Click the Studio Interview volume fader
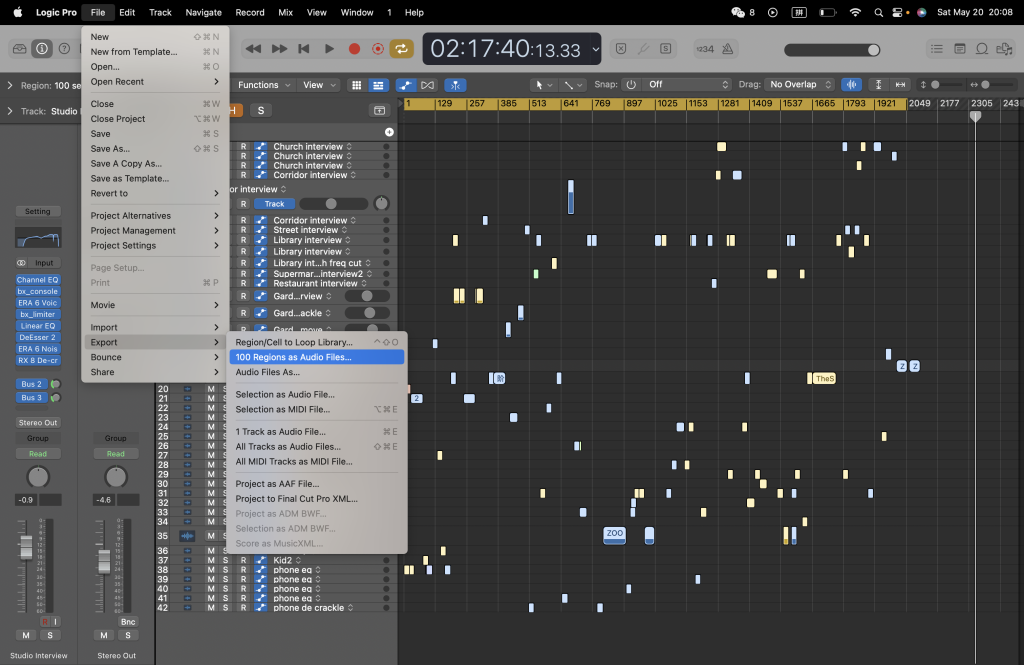The image size is (1024, 665). point(26,546)
